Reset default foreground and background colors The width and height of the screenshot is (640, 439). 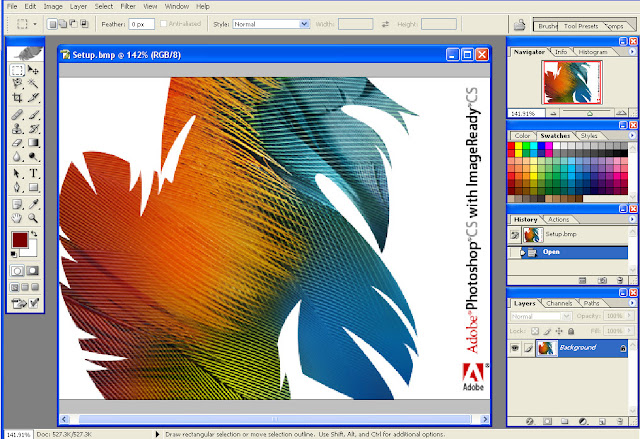tap(14, 255)
